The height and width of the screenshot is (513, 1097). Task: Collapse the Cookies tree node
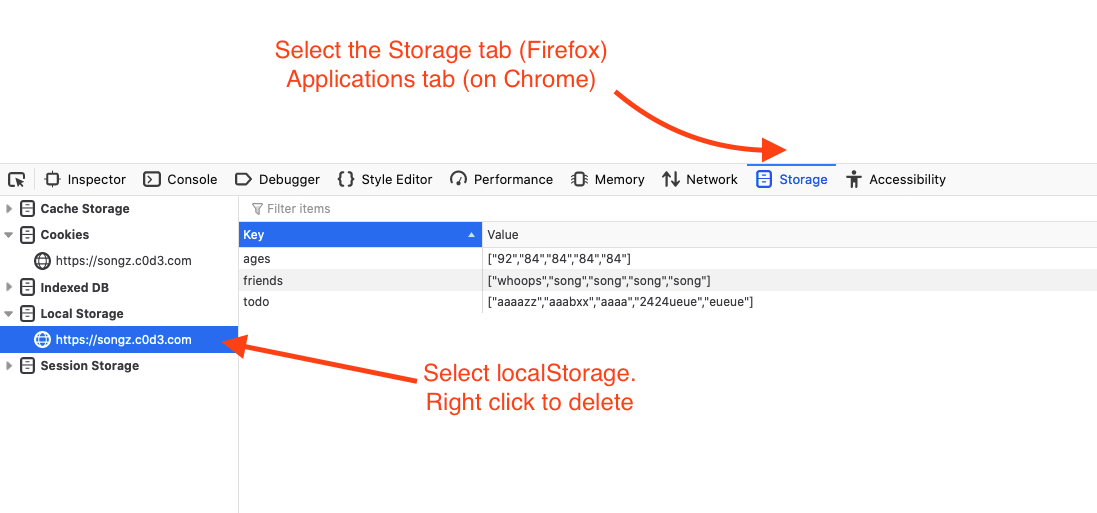(x=9, y=234)
